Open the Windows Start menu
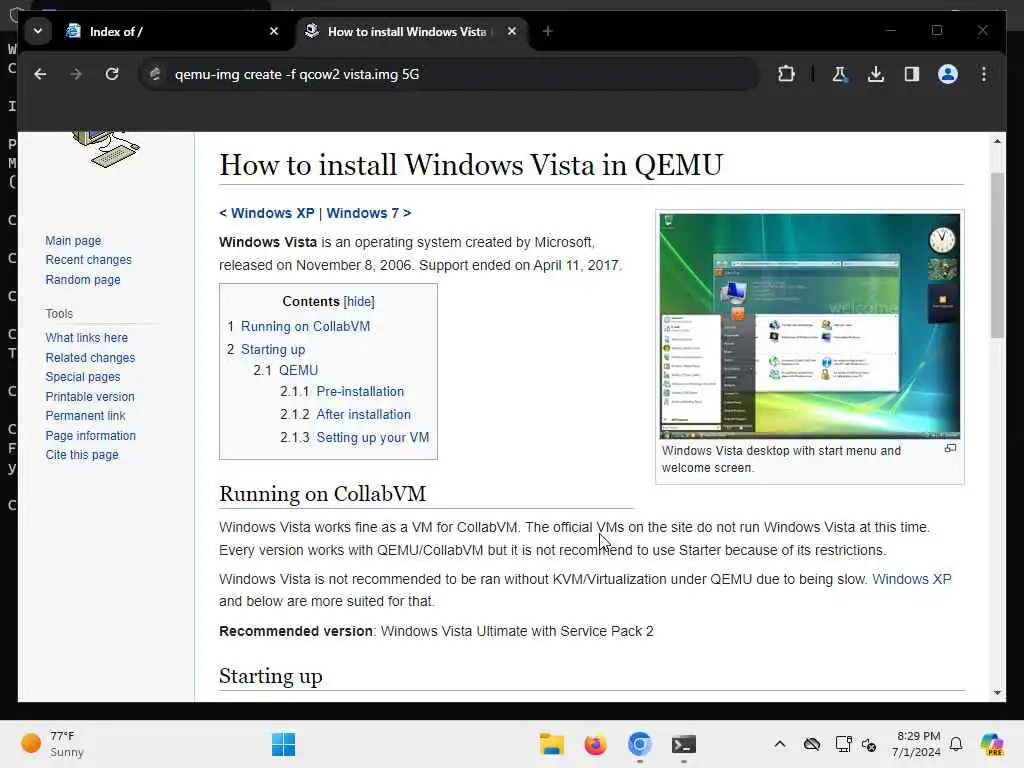Image resolution: width=1024 pixels, height=768 pixels. [x=283, y=744]
